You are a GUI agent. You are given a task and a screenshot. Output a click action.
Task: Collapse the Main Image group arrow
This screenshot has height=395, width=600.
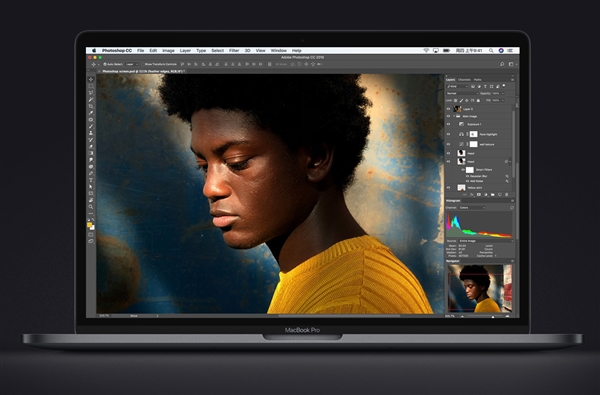(454, 116)
